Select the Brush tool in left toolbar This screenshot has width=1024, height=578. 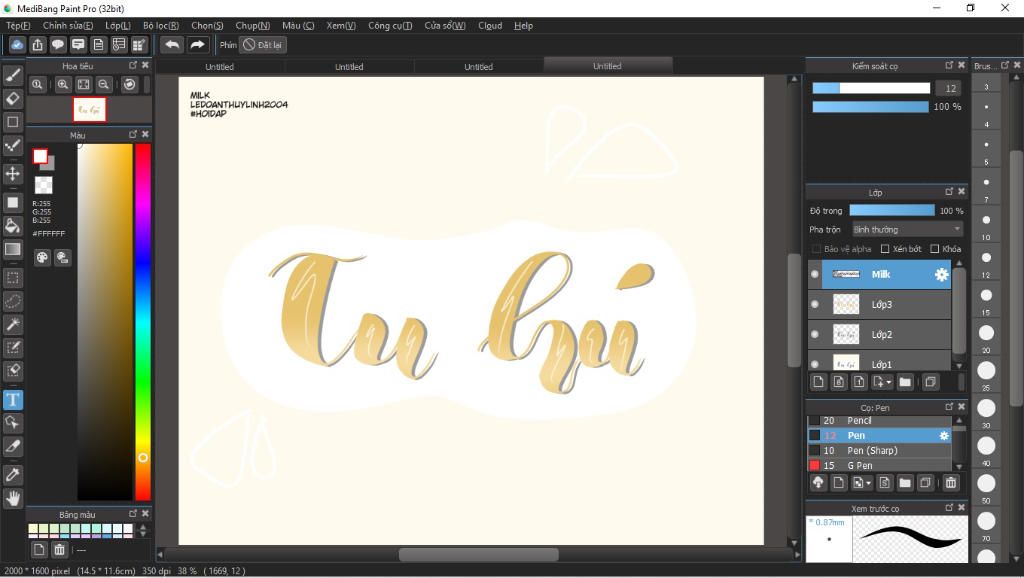click(x=12, y=76)
